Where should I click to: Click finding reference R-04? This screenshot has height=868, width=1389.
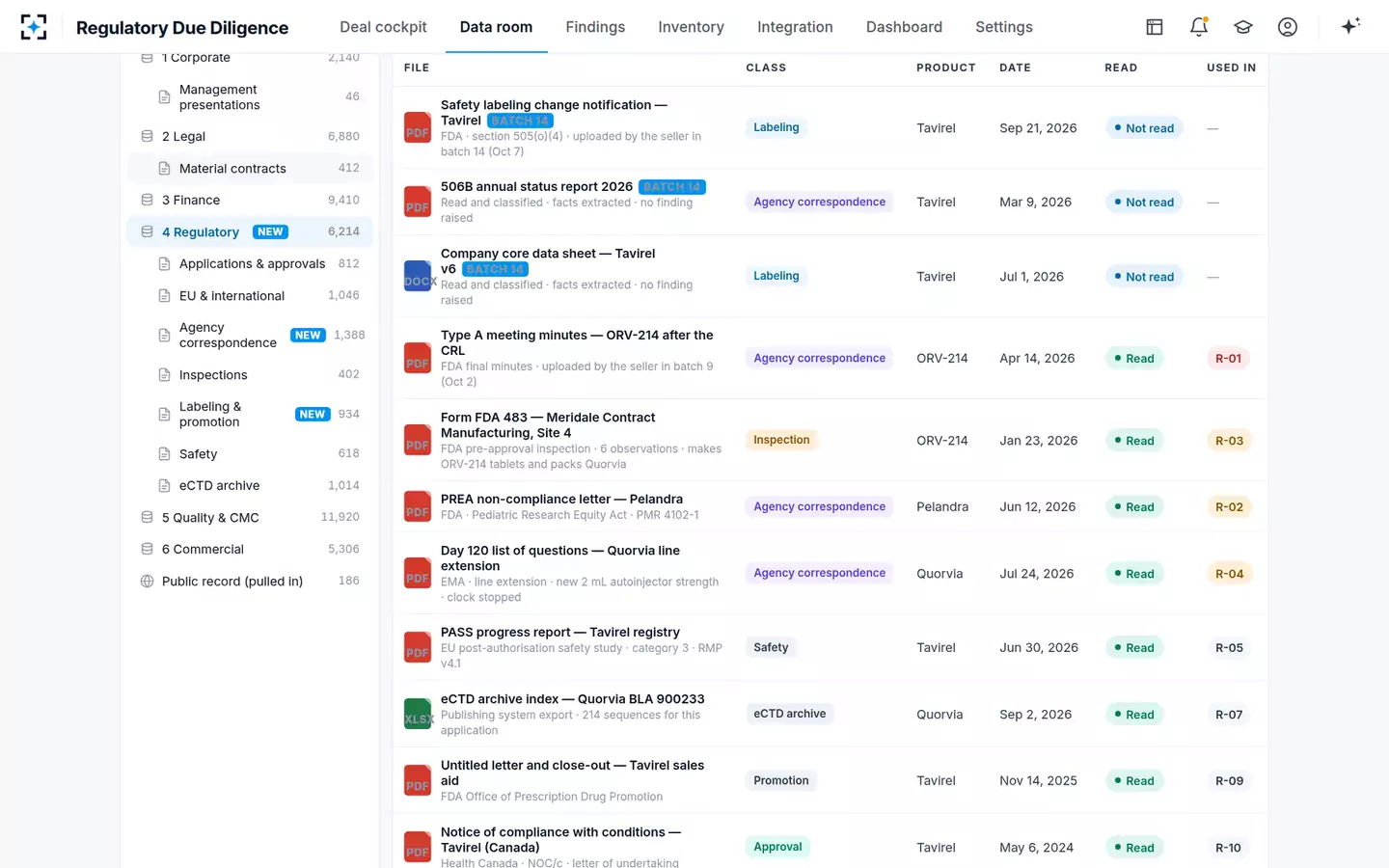point(1229,574)
